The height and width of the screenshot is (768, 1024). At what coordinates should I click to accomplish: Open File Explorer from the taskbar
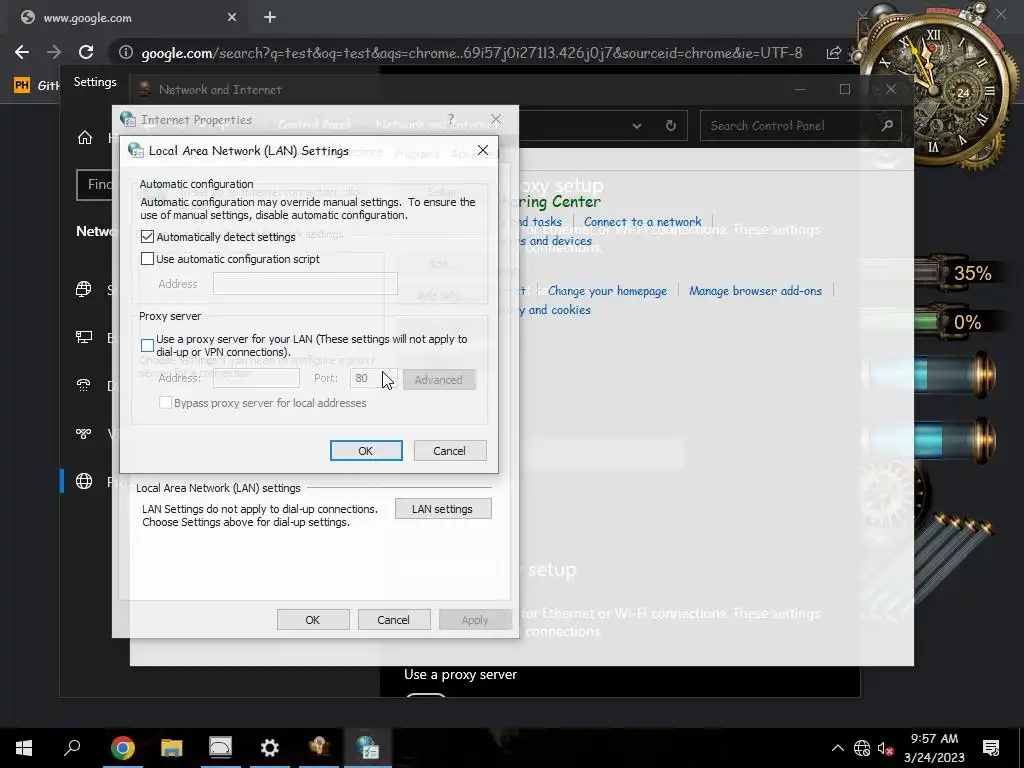[x=172, y=748]
